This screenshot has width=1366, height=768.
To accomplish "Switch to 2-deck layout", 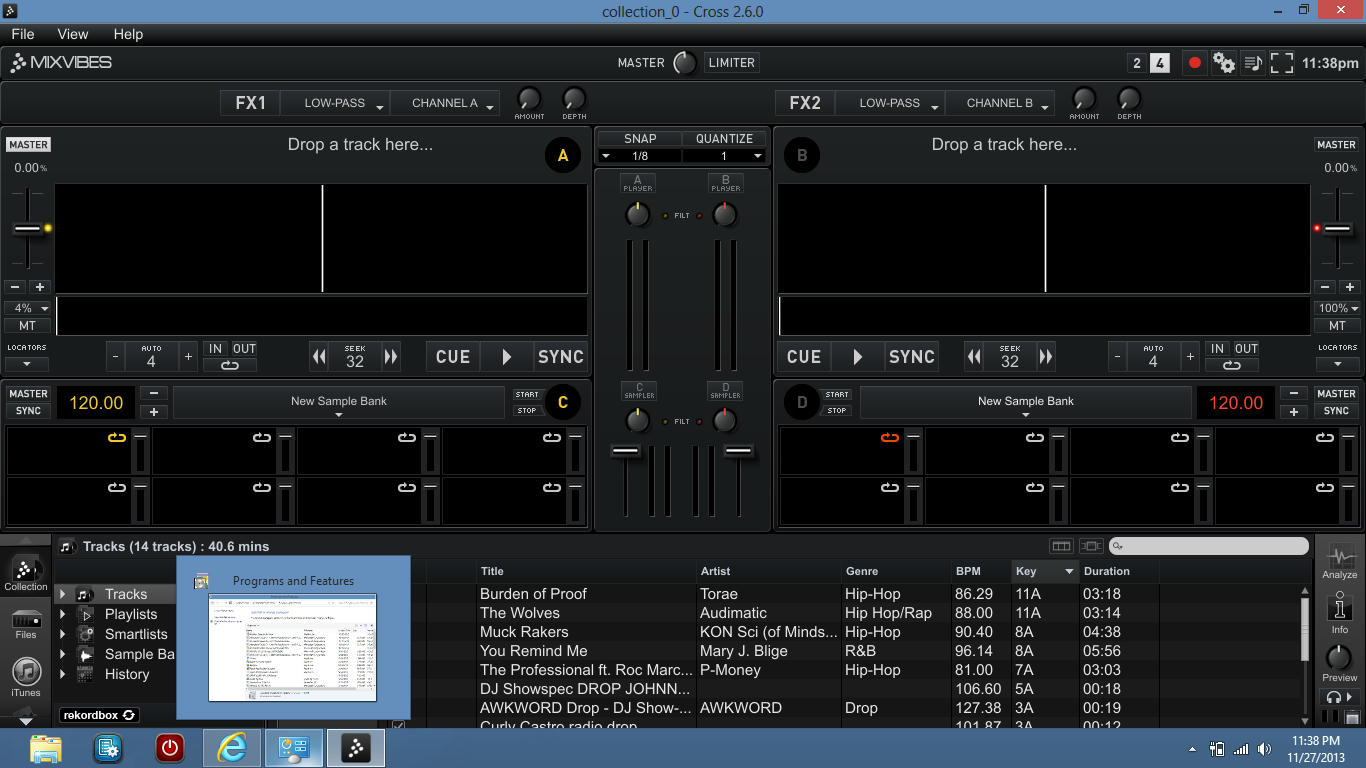I will coord(1136,63).
